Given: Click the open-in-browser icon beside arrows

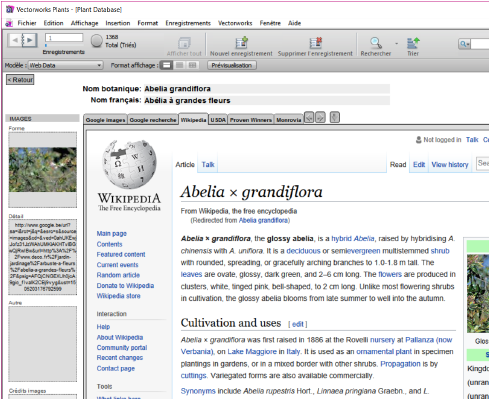Looking at the screenshot, I should [335, 117].
